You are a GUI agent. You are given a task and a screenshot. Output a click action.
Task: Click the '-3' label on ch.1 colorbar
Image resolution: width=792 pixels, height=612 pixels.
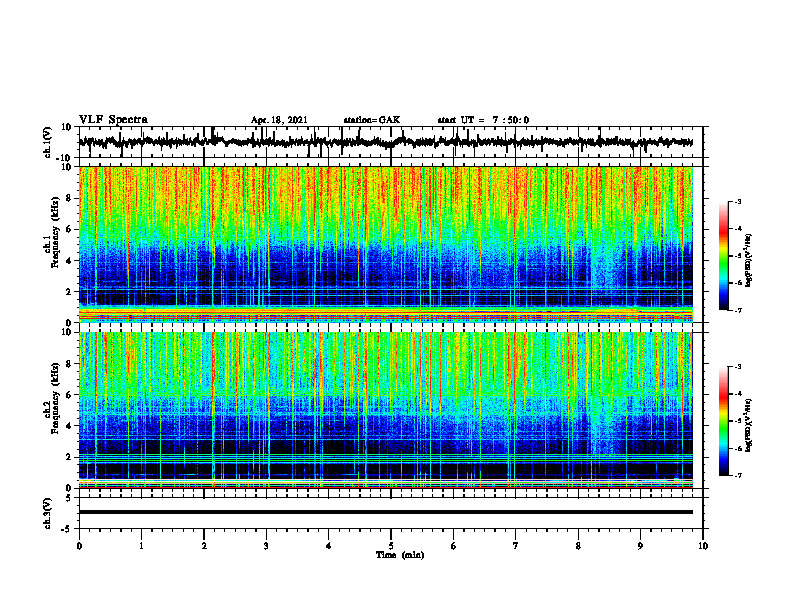tap(737, 202)
